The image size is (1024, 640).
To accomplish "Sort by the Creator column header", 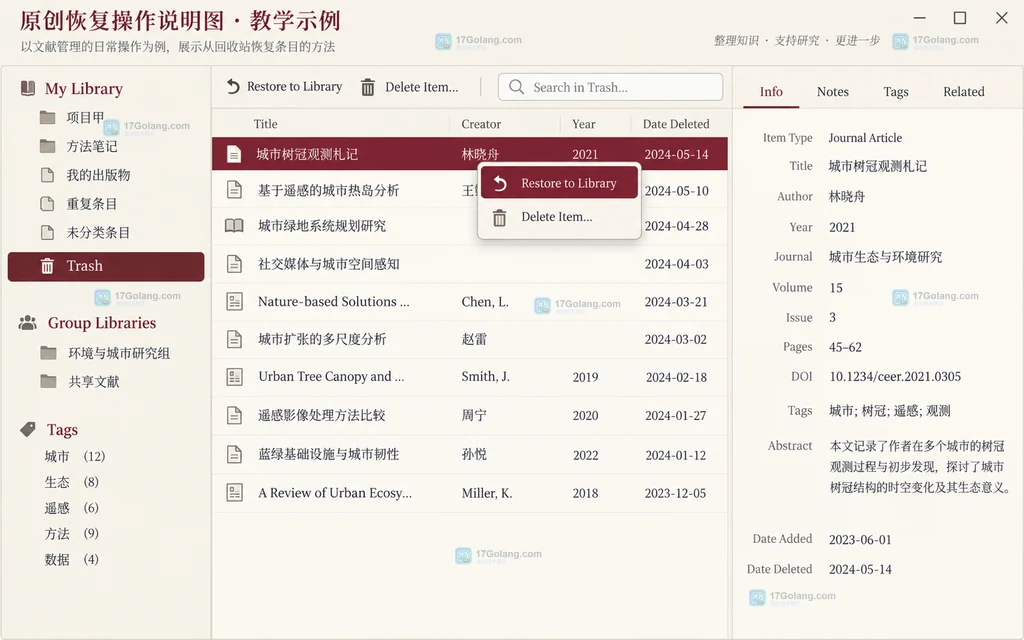I will pos(481,124).
